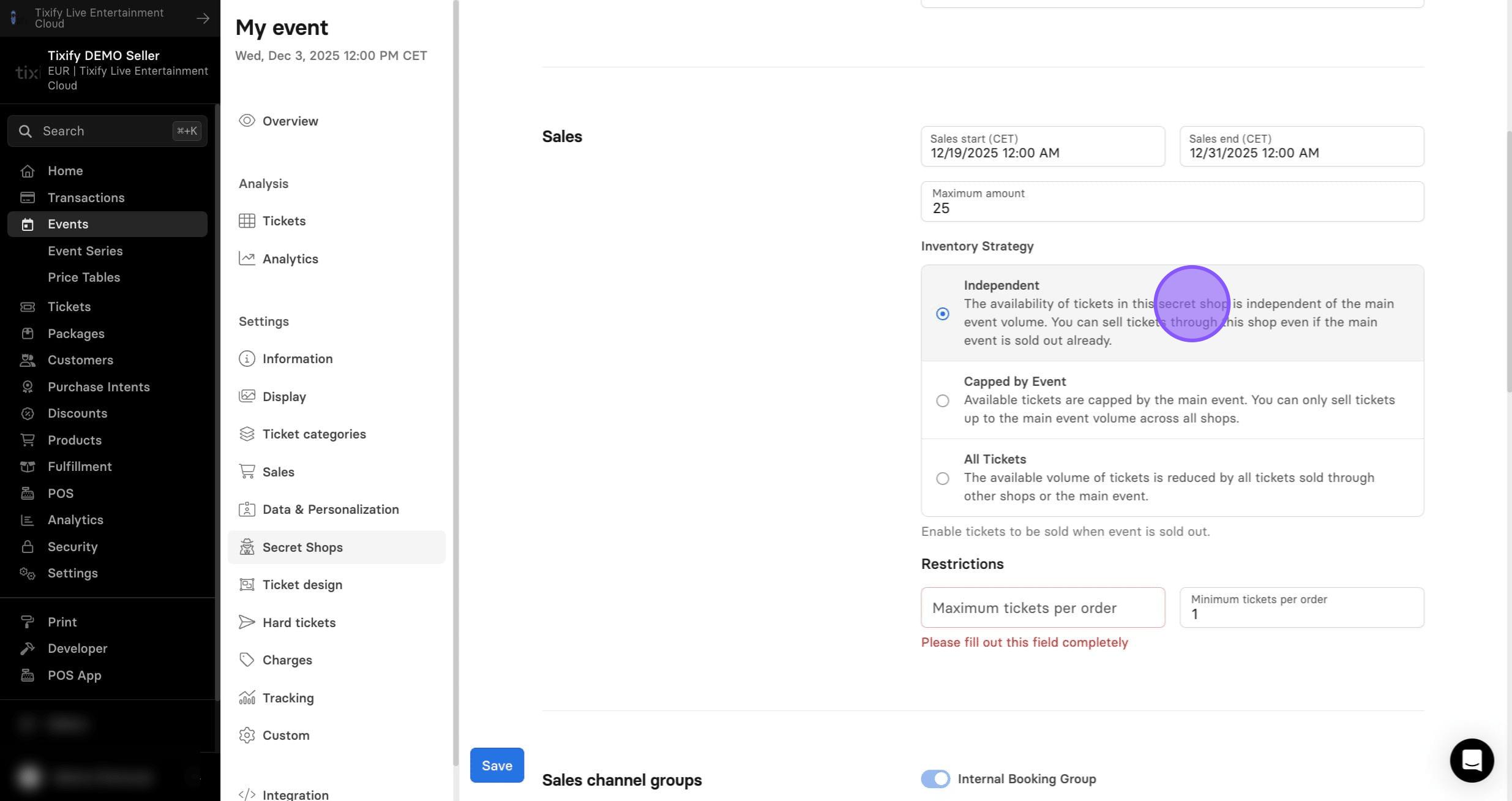Click the Minimum tickets per order field
This screenshot has width=1512, height=801.
1301,607
